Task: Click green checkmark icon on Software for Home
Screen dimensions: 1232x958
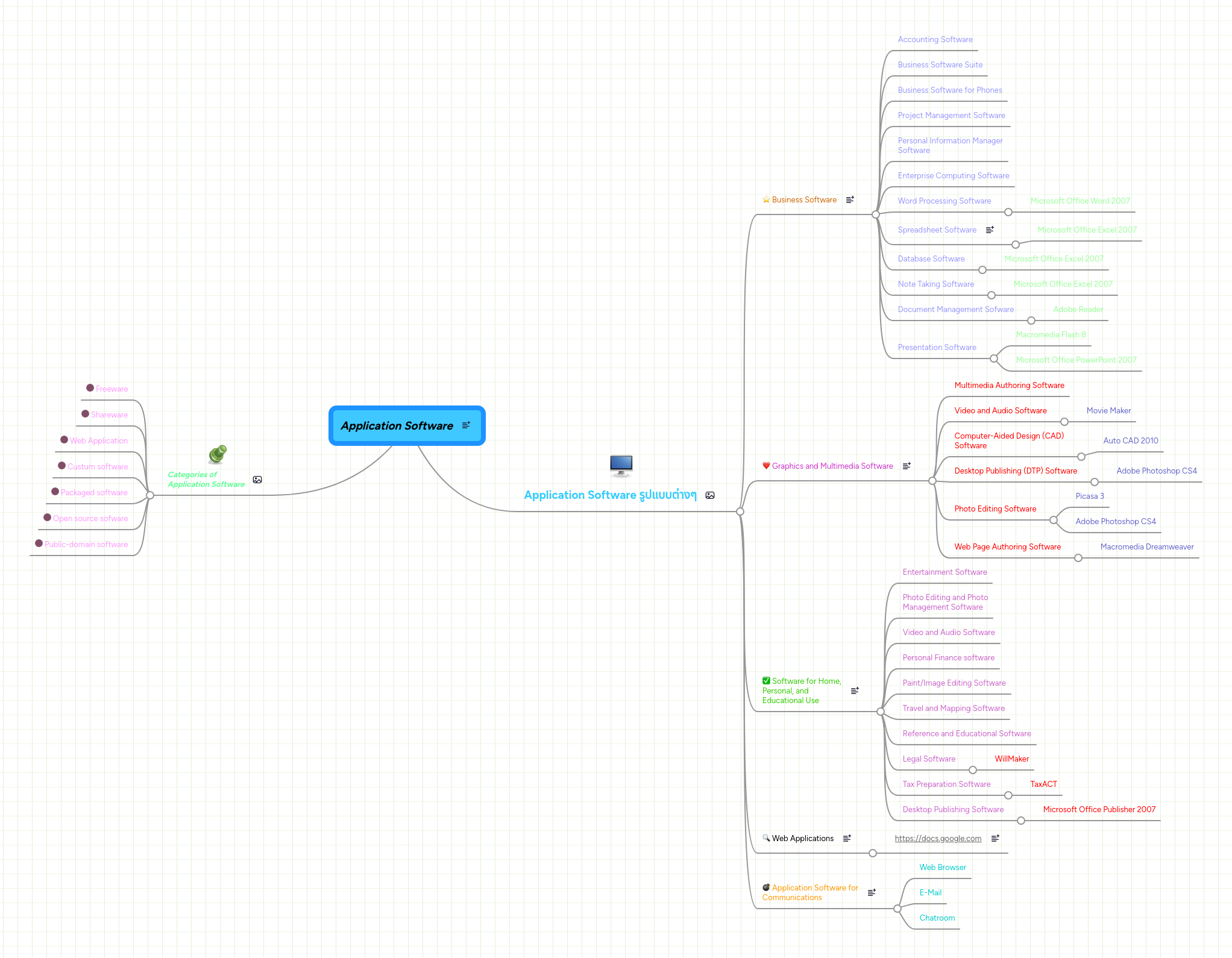Action: (x=766, y=681)
